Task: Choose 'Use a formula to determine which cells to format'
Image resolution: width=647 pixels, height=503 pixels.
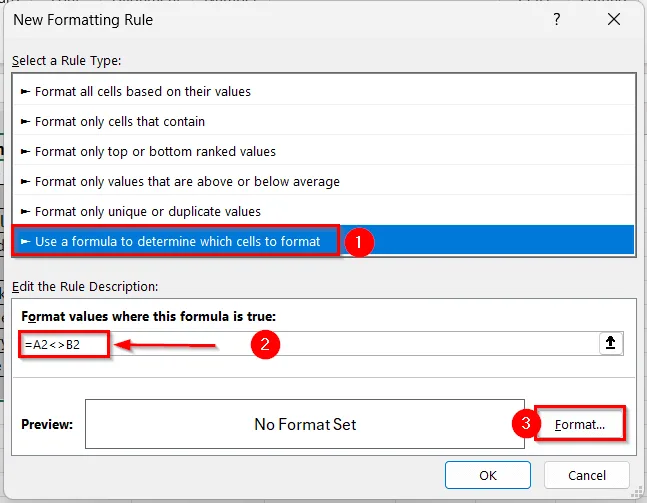Action: [324, 241]
